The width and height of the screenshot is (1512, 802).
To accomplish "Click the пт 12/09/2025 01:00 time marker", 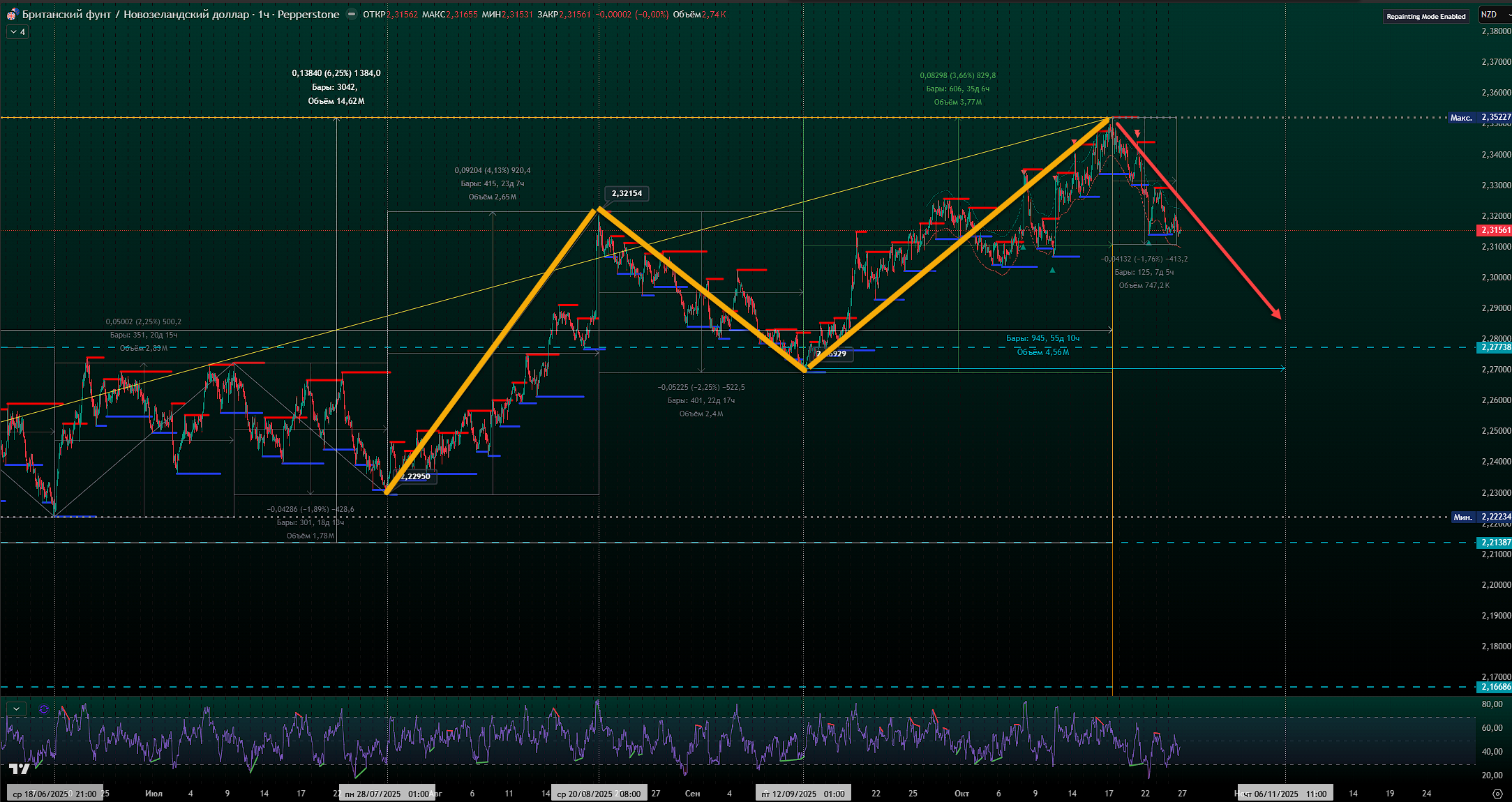I will pyautogui.click(x=803, y=794).
